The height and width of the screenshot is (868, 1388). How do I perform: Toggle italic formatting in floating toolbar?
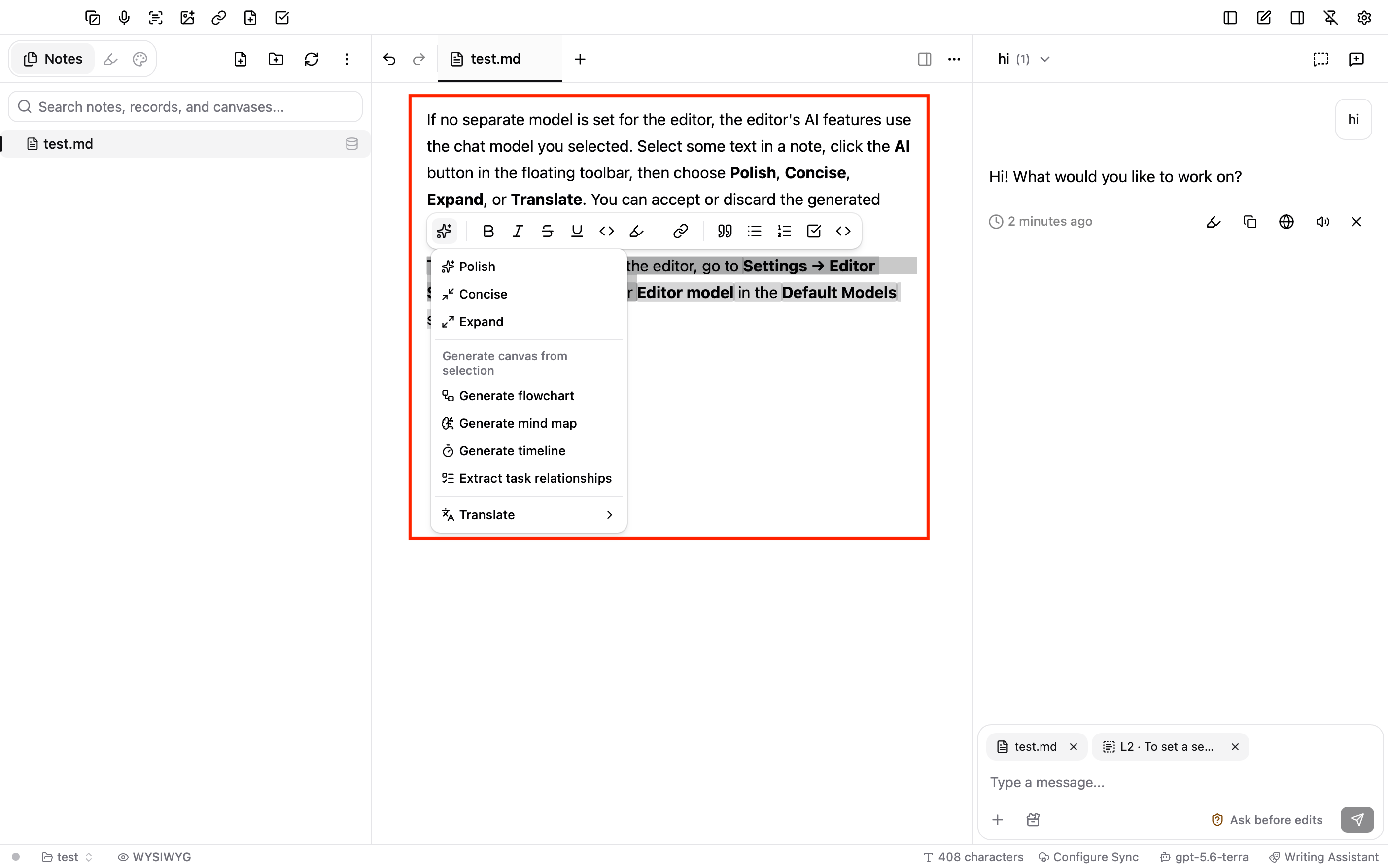[518, 231]
